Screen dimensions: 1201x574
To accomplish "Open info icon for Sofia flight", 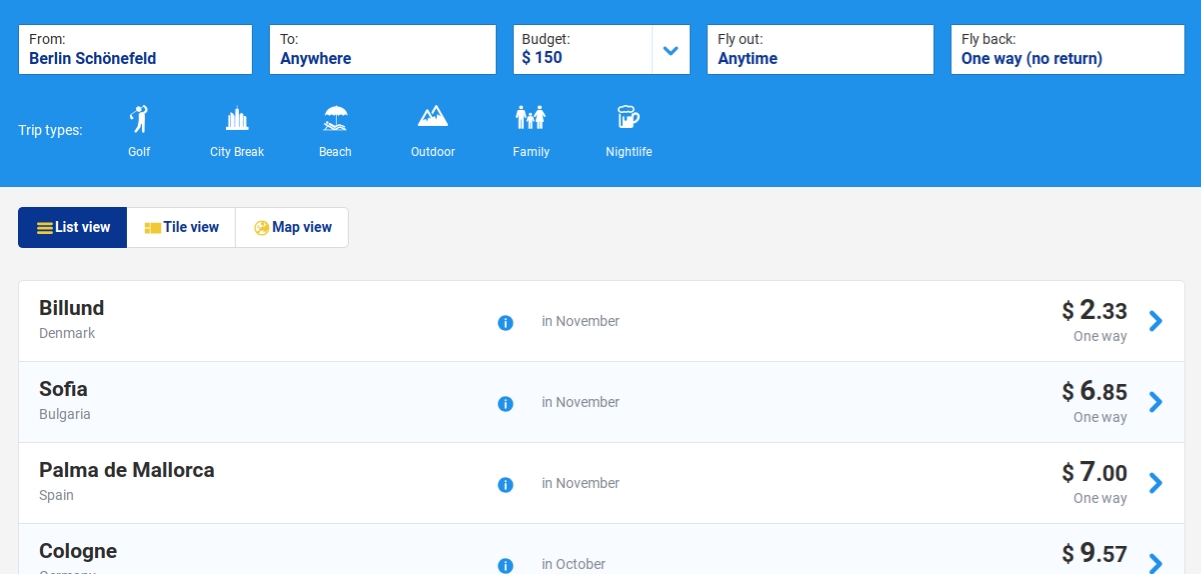I will [505, 404].
